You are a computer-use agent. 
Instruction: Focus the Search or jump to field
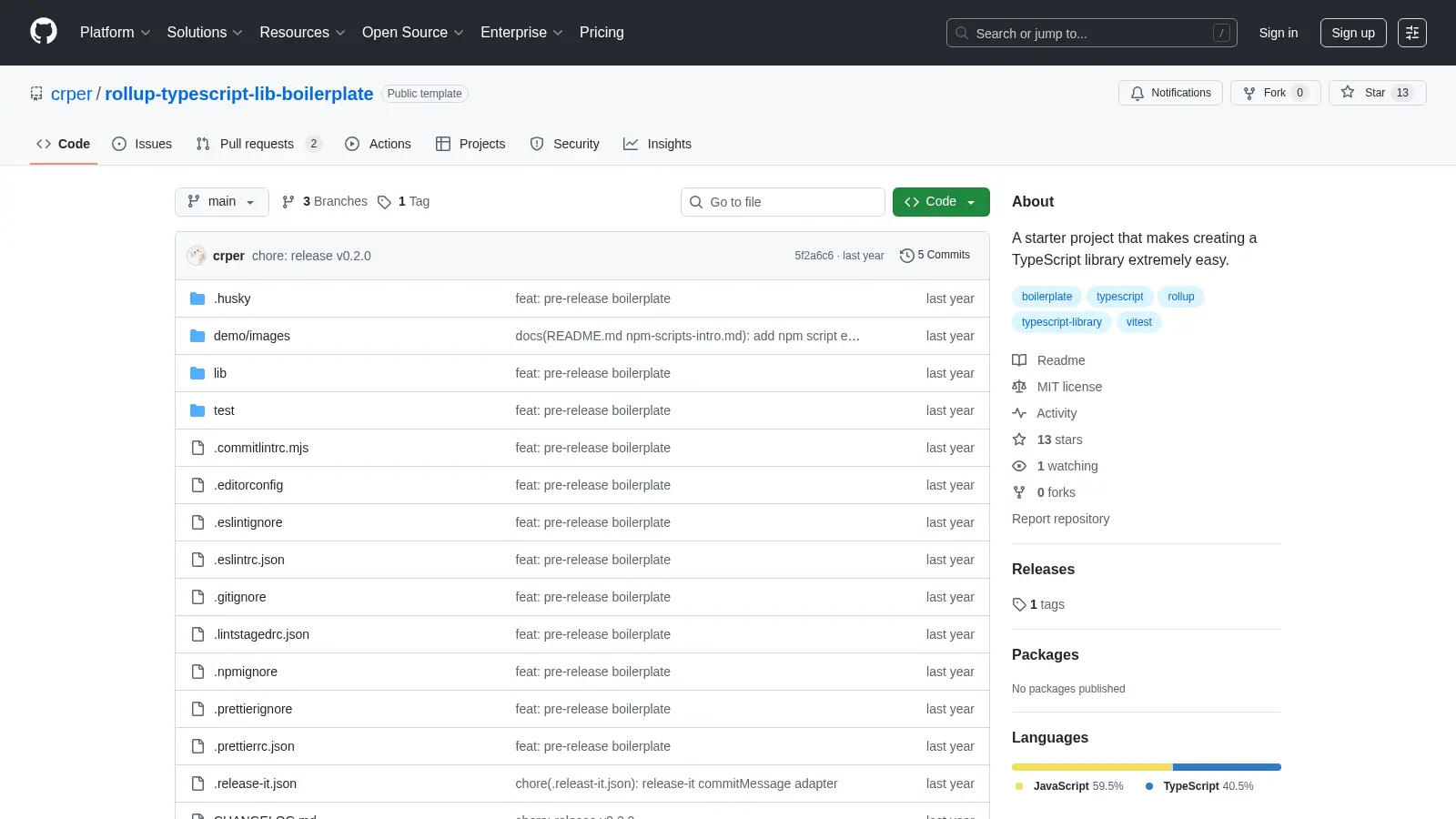1092,33
